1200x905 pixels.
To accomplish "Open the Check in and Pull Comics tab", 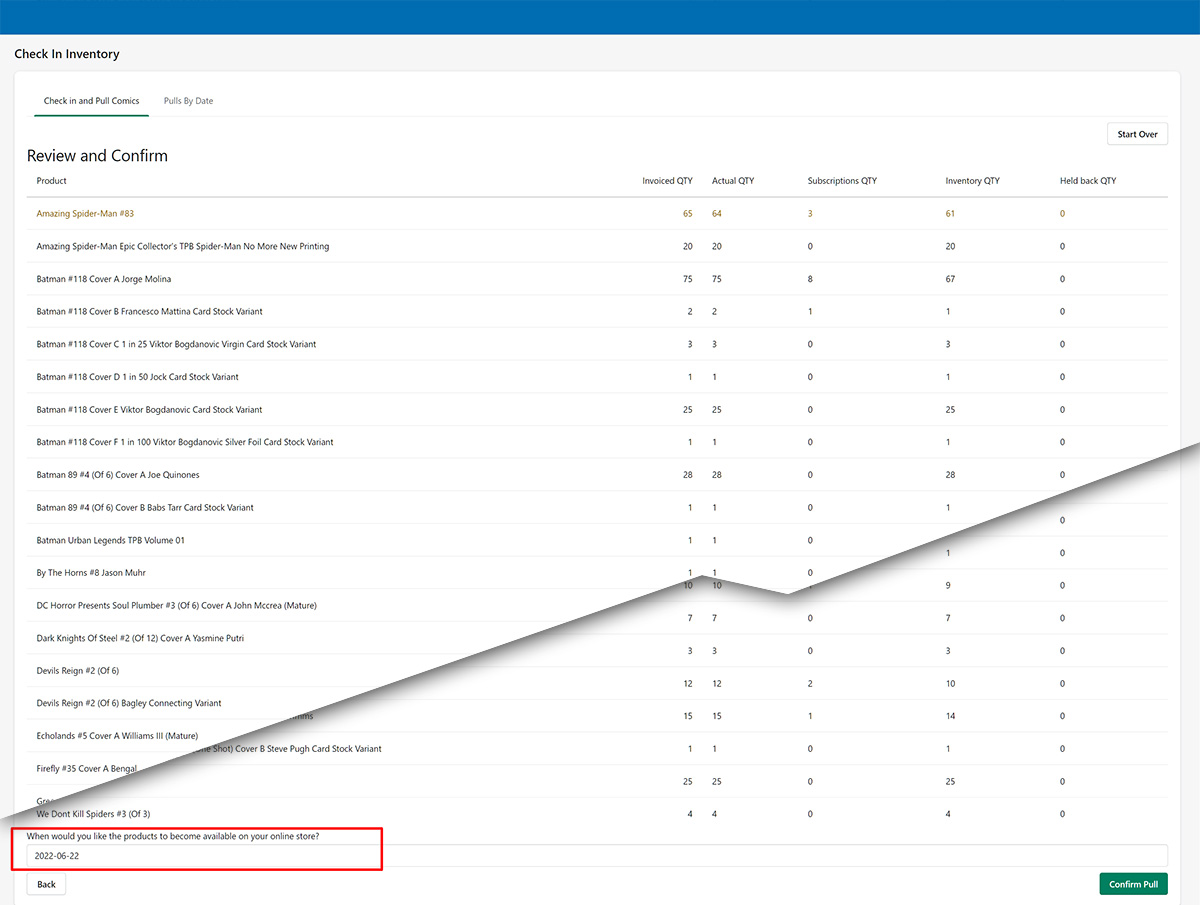I will point(91,101).
